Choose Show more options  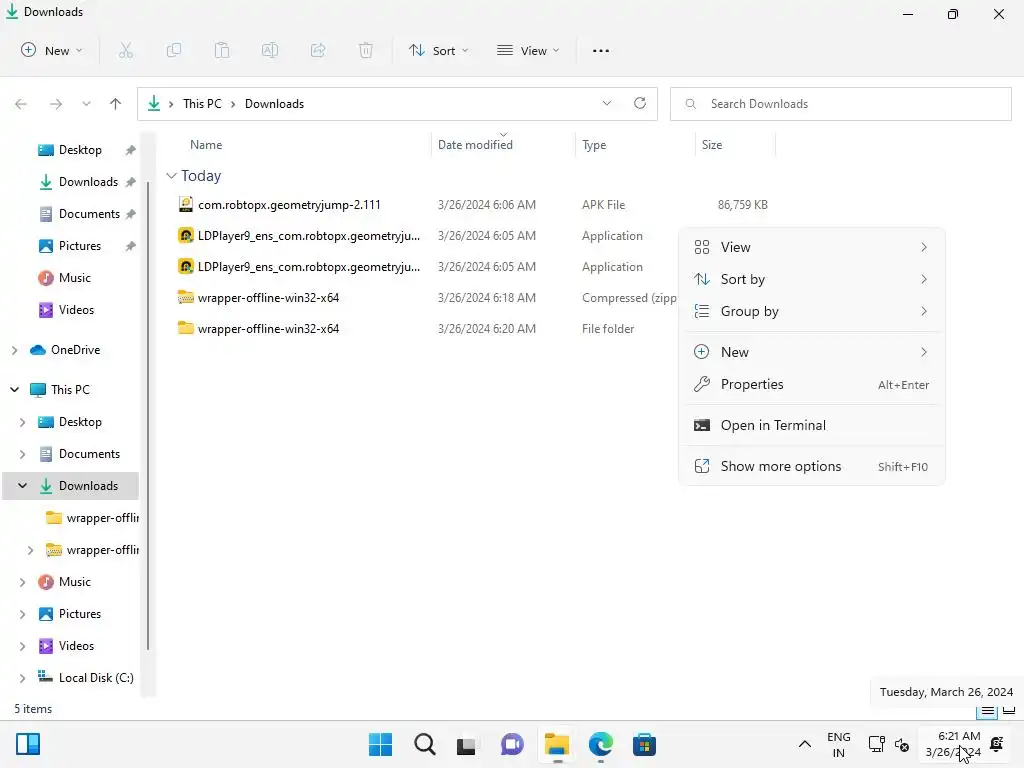tap(811, 466)
